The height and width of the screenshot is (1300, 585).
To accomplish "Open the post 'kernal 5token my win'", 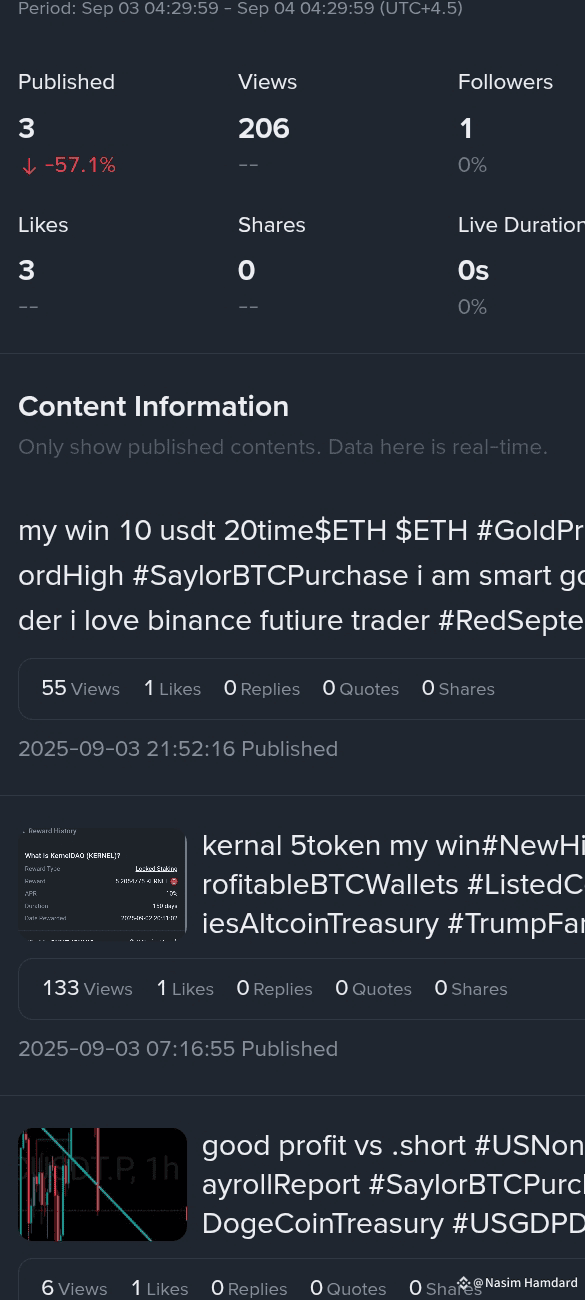I will click(393, 884).
